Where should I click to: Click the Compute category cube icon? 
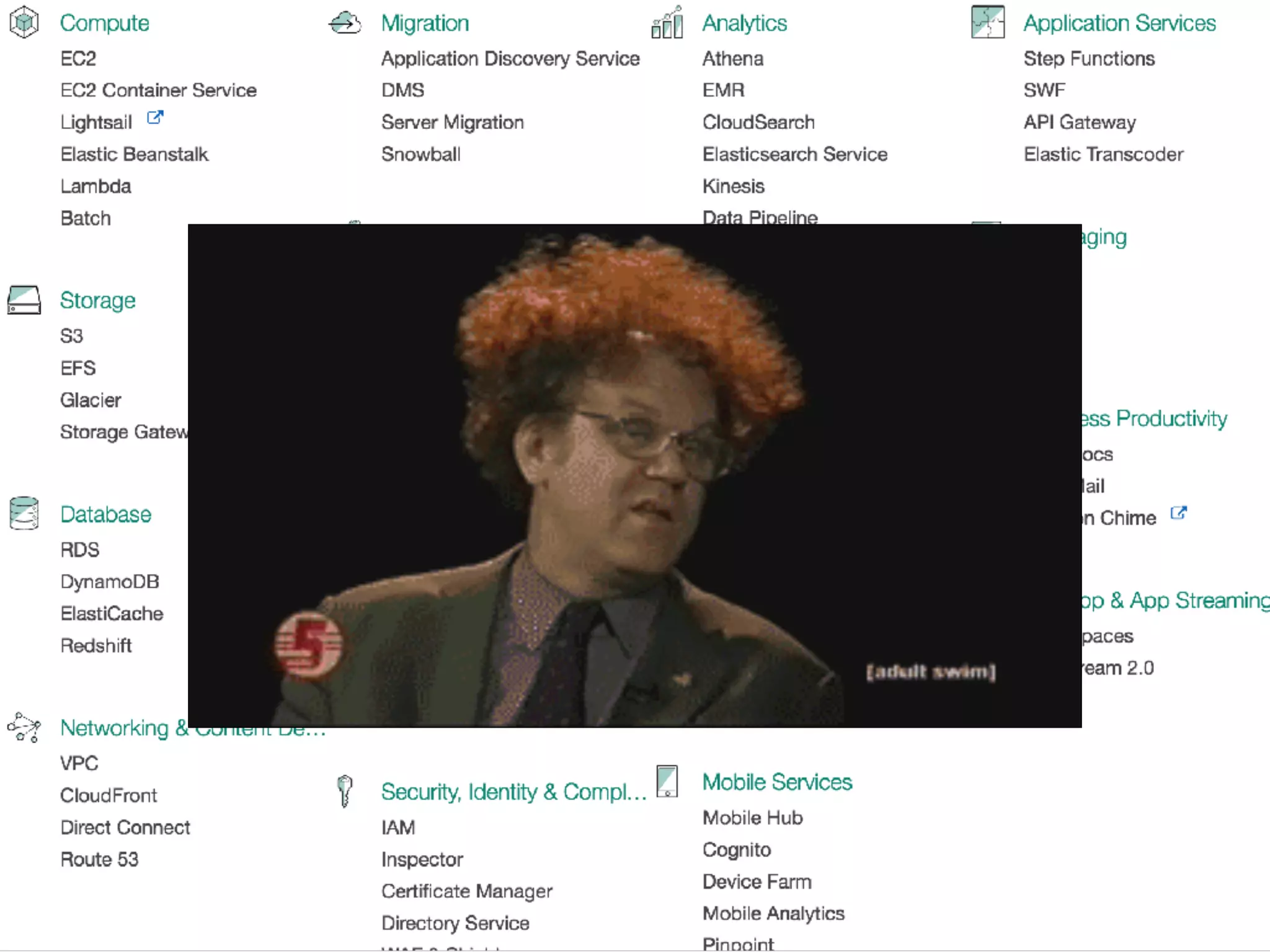tap(24, 22)
